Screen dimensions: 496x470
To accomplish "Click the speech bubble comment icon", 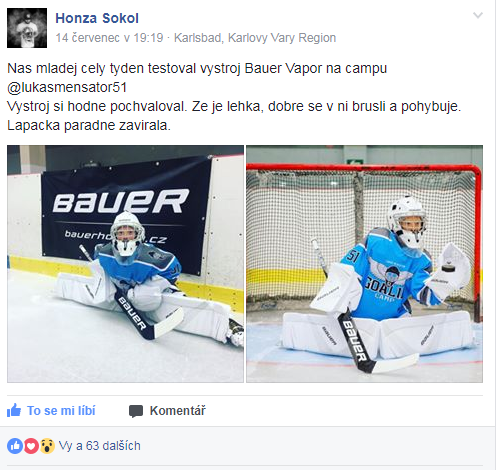I will pos(136,411).
